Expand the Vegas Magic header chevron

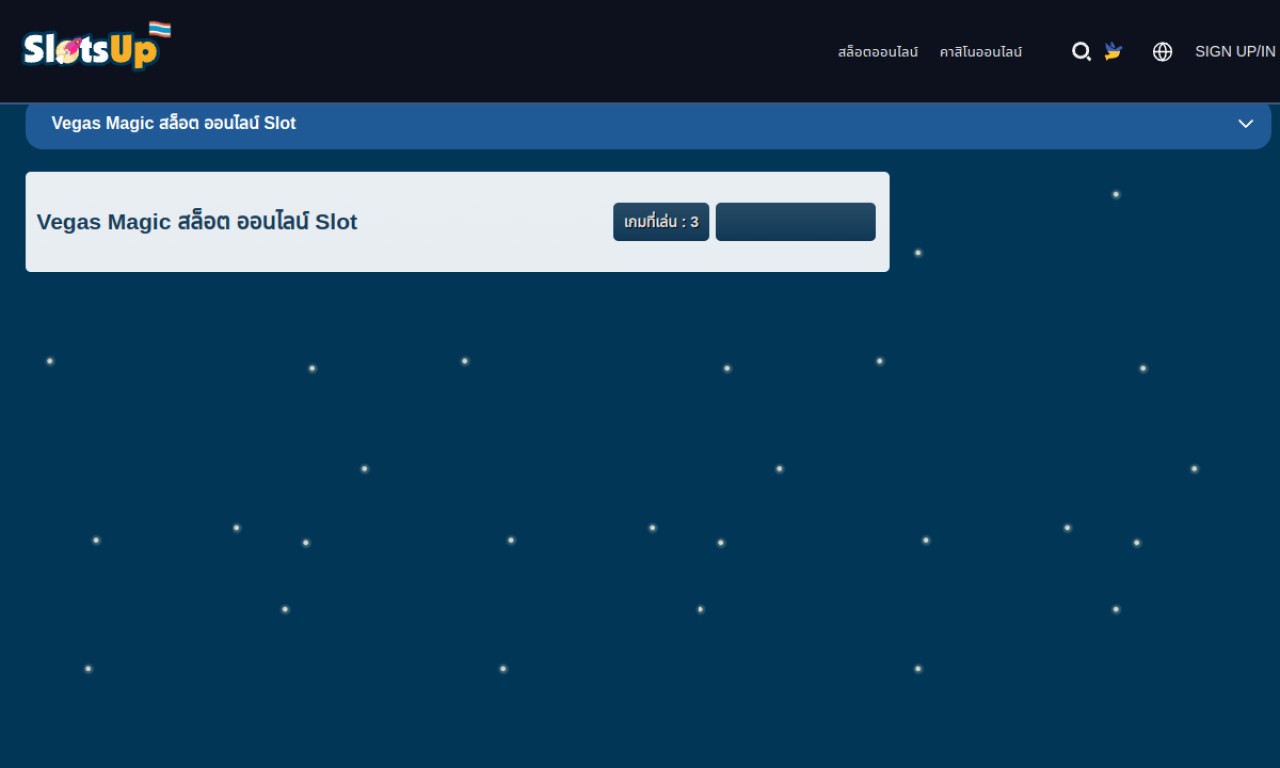1246,124
